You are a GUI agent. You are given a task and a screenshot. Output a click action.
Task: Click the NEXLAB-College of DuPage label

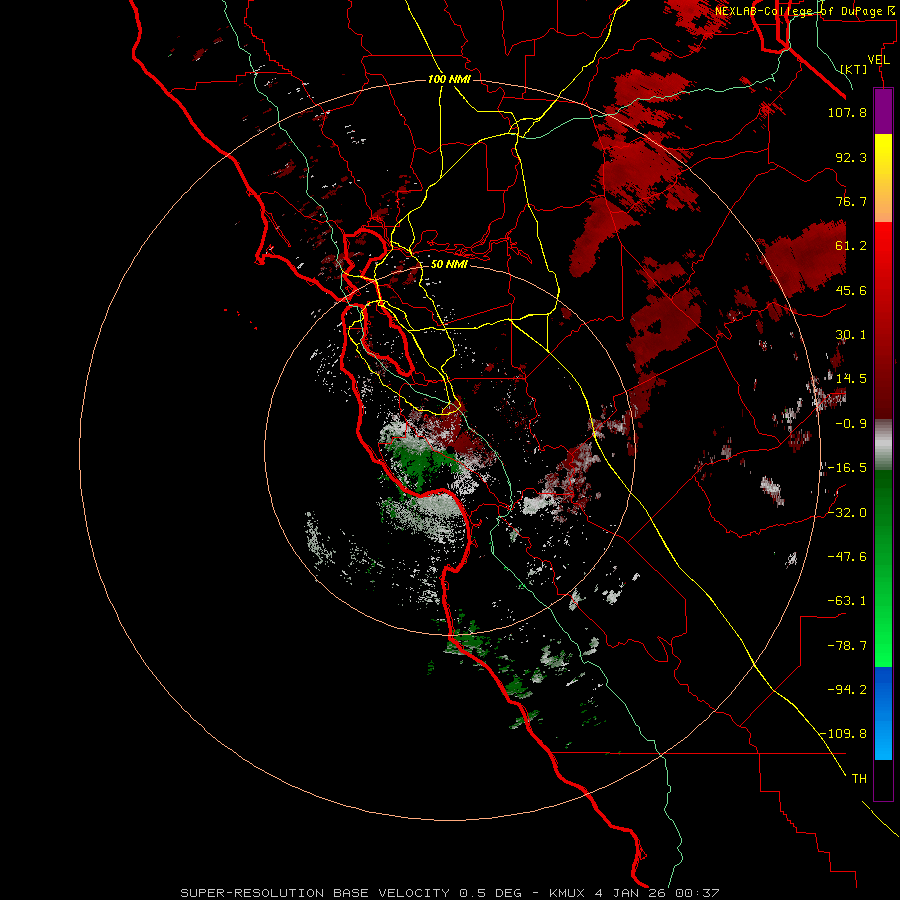click(807, 11)
